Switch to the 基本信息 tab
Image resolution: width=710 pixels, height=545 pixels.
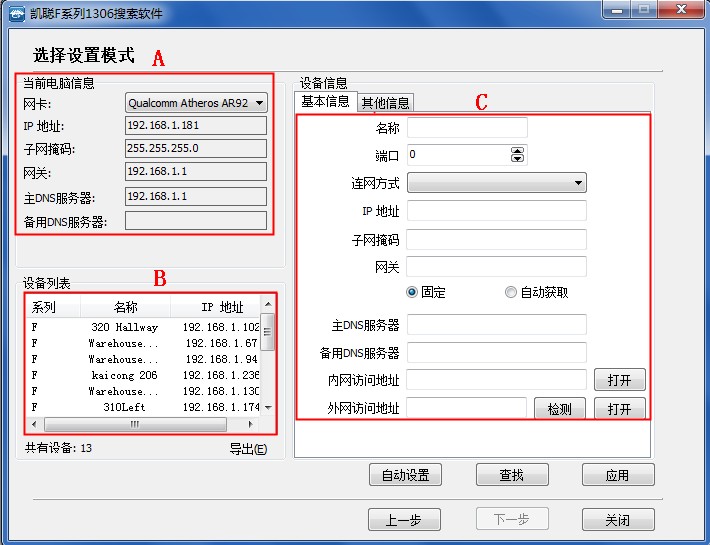click(326, 101)
